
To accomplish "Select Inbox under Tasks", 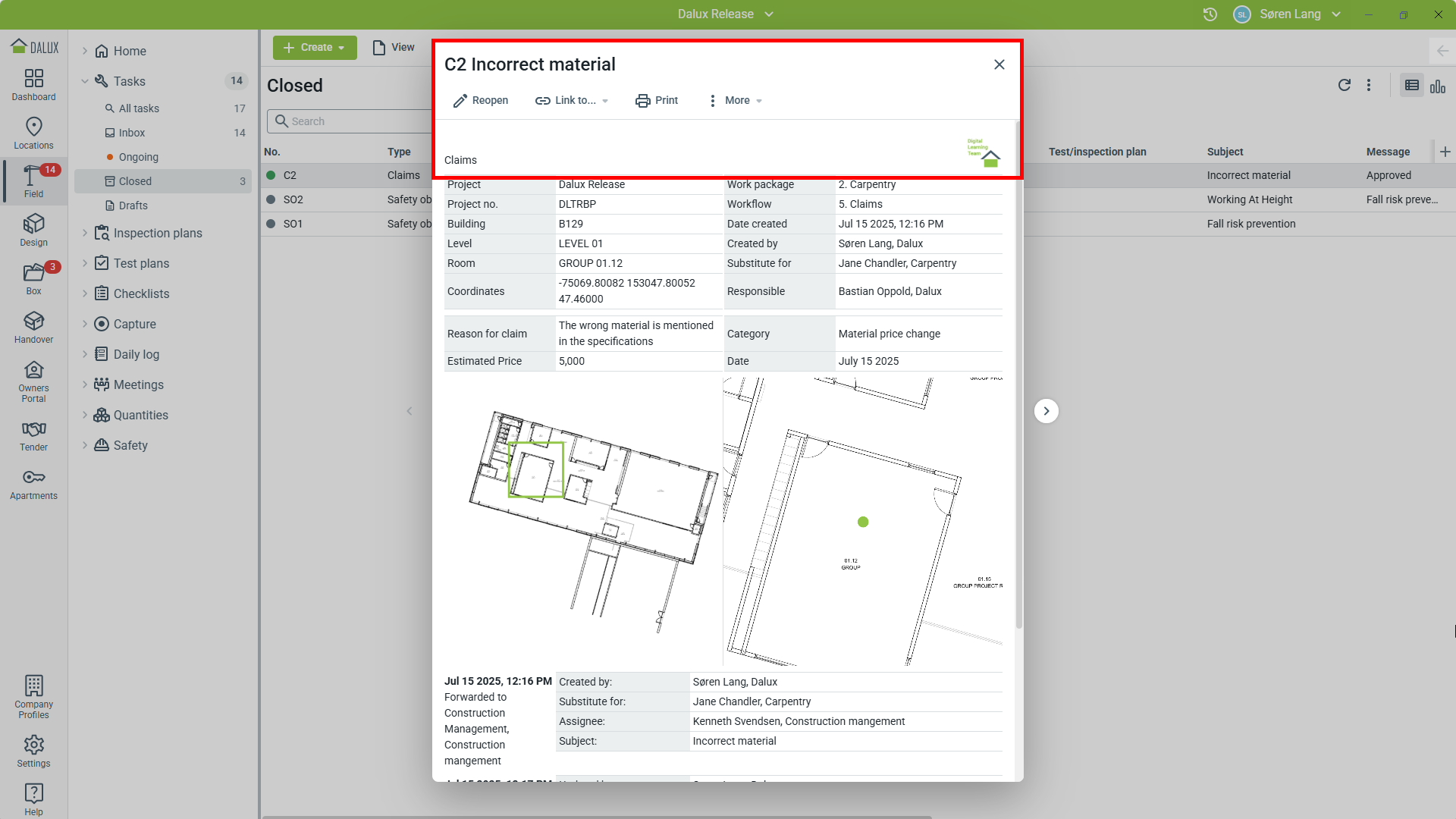I will [132, 133].
